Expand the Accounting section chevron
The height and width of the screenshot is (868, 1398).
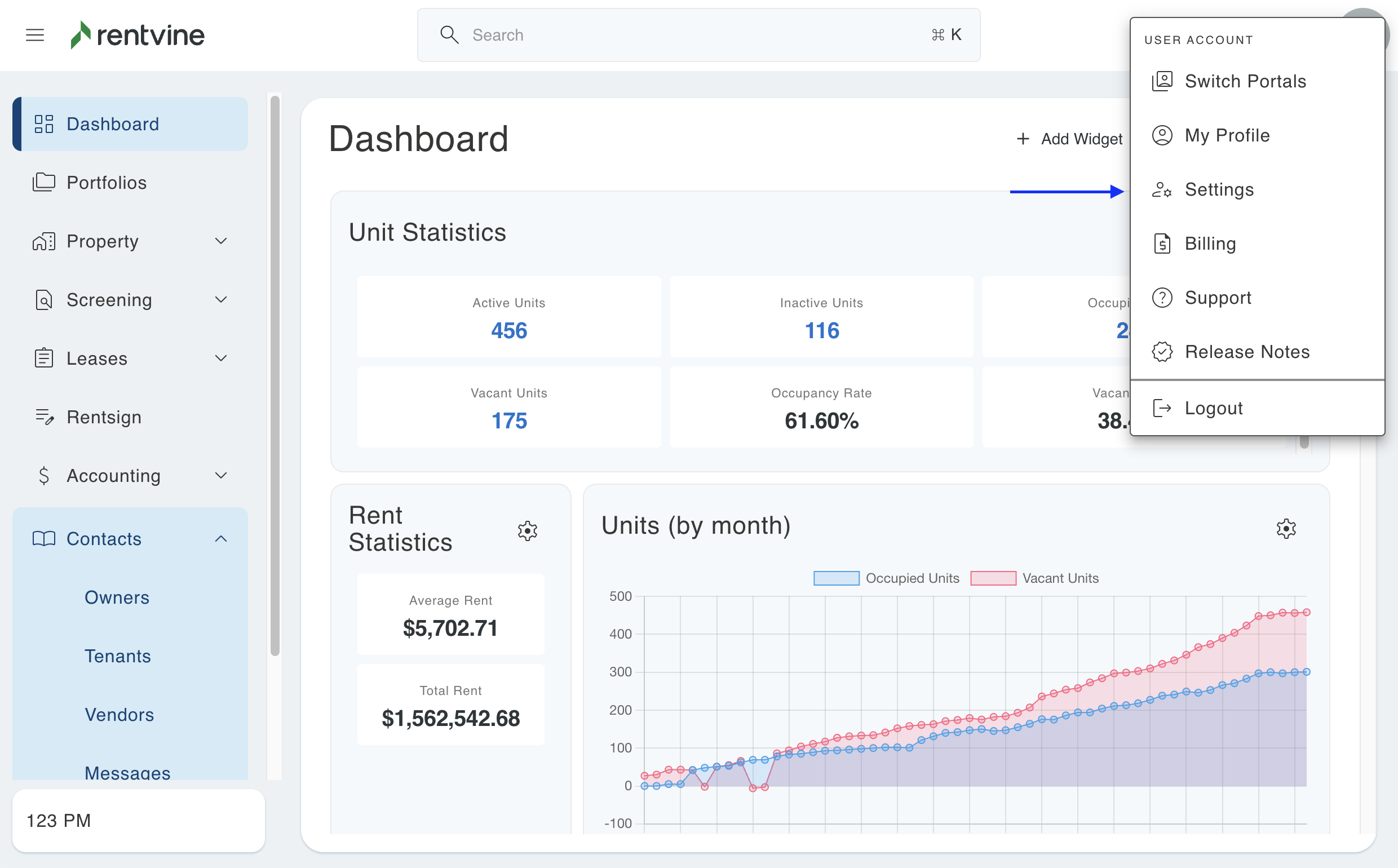point(221,475)
